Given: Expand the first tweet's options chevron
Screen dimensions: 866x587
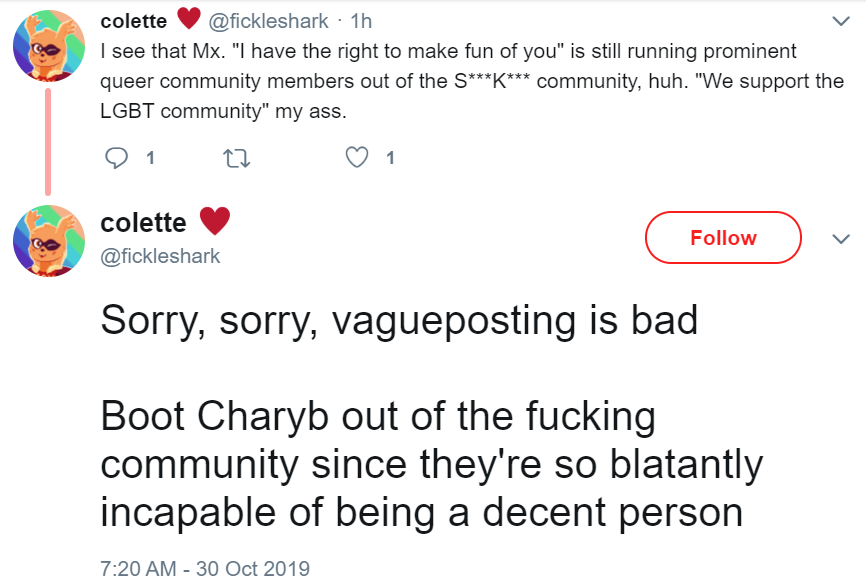Looking at the screenshot, I should click(840, 20).
